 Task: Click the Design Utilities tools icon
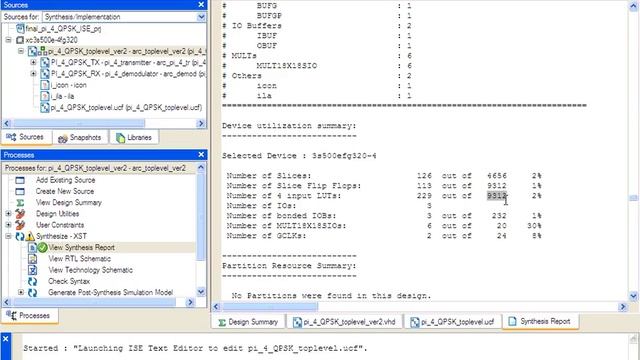pyautogui.click(x=20, y=213)
